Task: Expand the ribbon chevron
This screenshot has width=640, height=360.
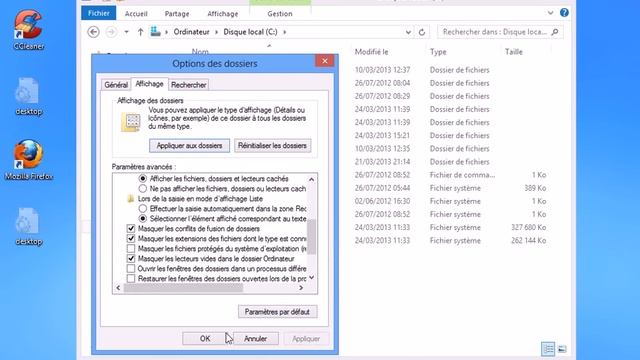Action: 550,13
